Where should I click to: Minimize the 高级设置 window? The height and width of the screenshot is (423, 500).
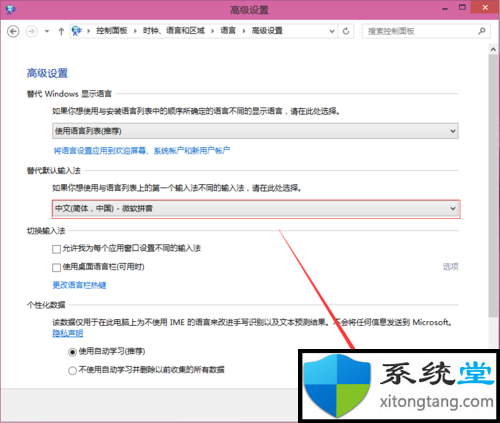click(x=445, y=8)
